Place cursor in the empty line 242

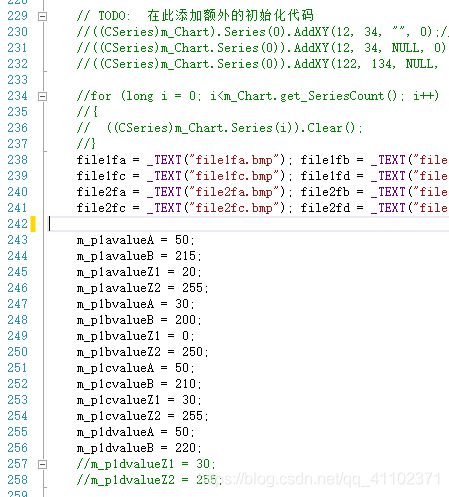(248, 224)
